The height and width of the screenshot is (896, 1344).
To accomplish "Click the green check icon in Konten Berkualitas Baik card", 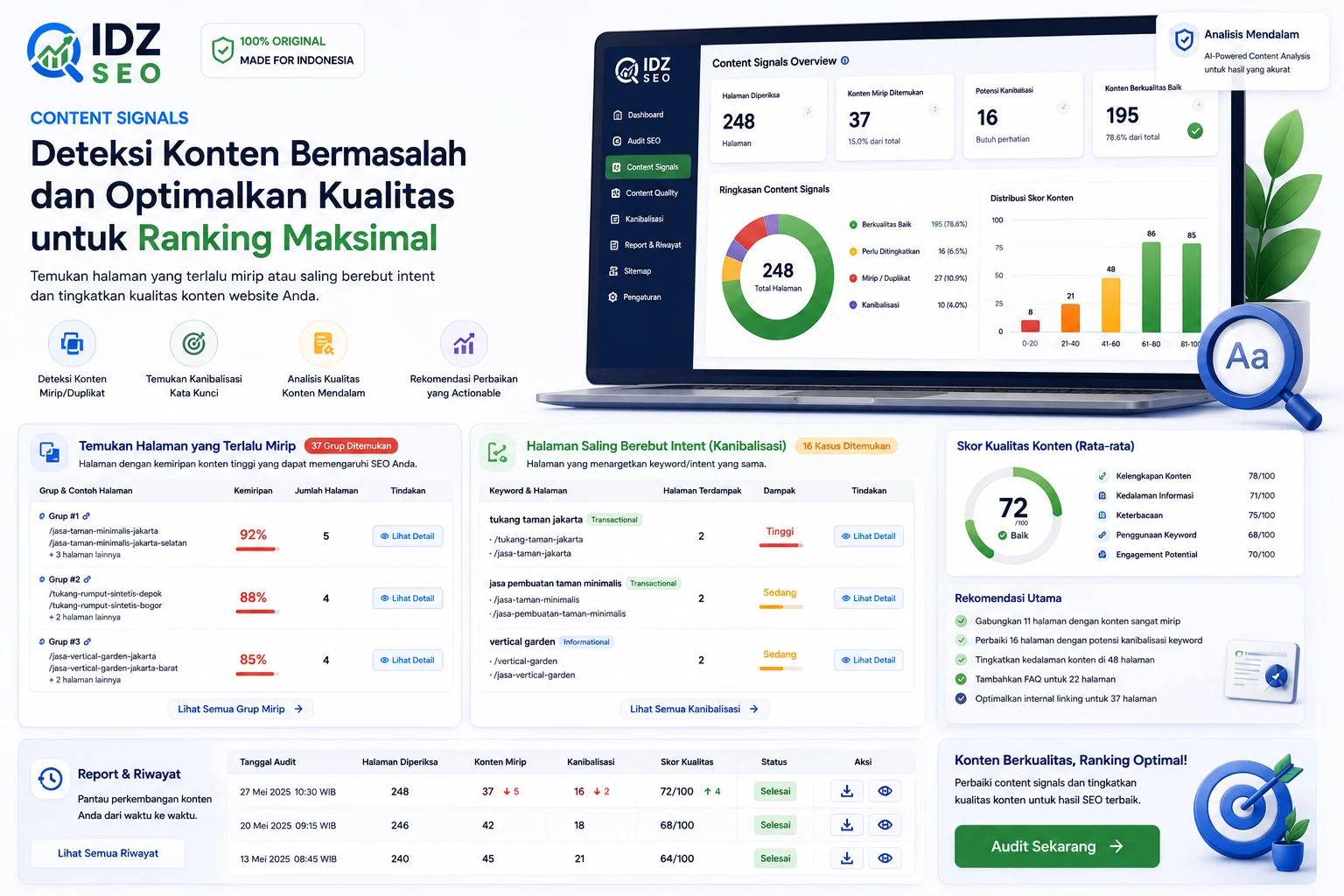I will click(1195, 131).
